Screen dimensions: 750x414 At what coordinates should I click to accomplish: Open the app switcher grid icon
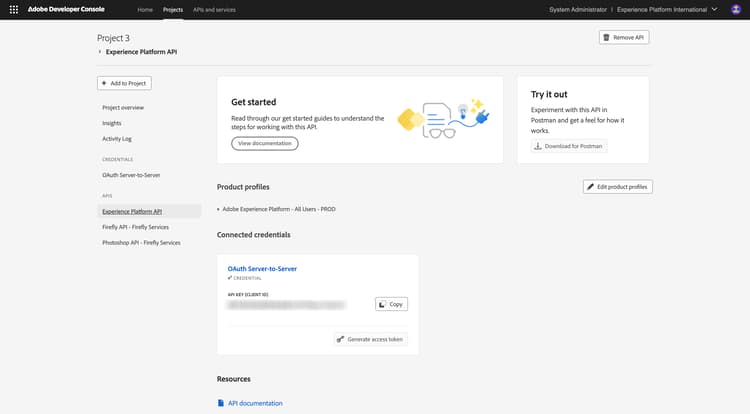pyautogui.click(x=14, y=10)
